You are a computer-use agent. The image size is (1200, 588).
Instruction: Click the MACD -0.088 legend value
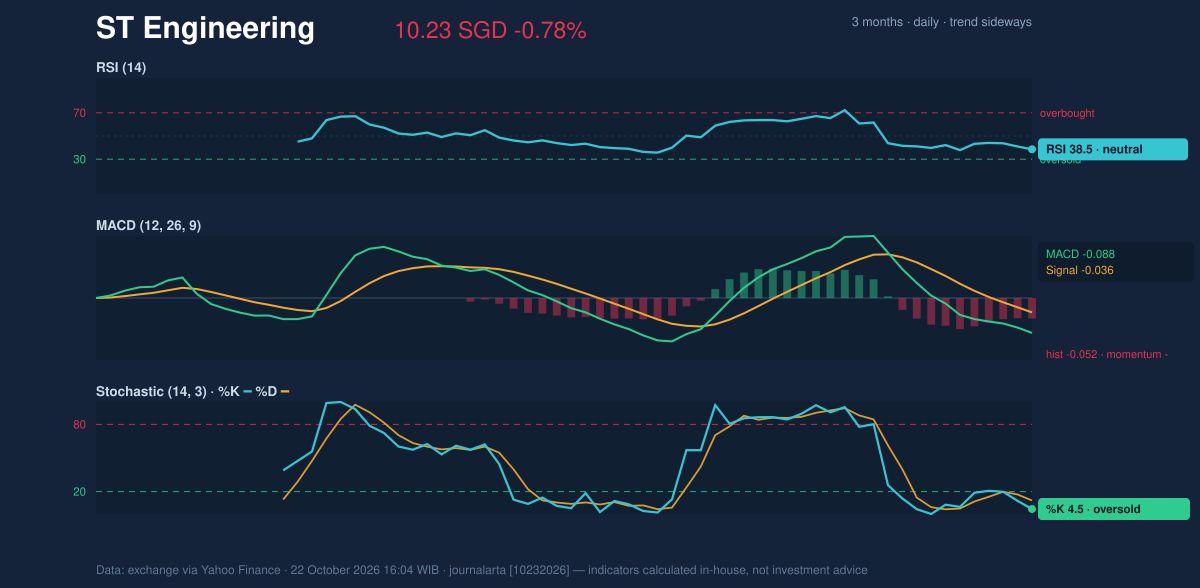pyautogui.click(x=1080, y=254)
